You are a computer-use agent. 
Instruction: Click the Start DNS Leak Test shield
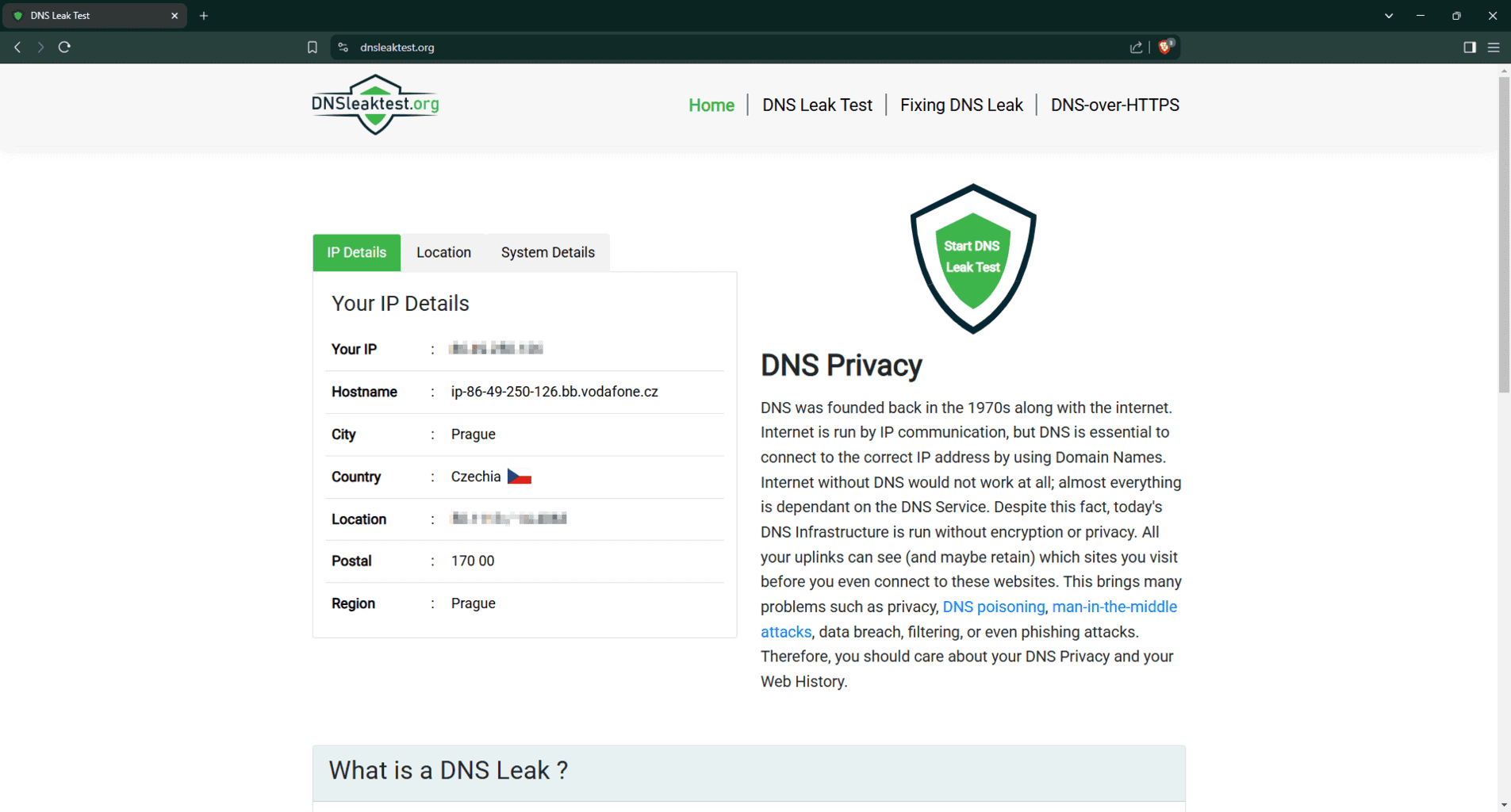[x=972, y=258]
